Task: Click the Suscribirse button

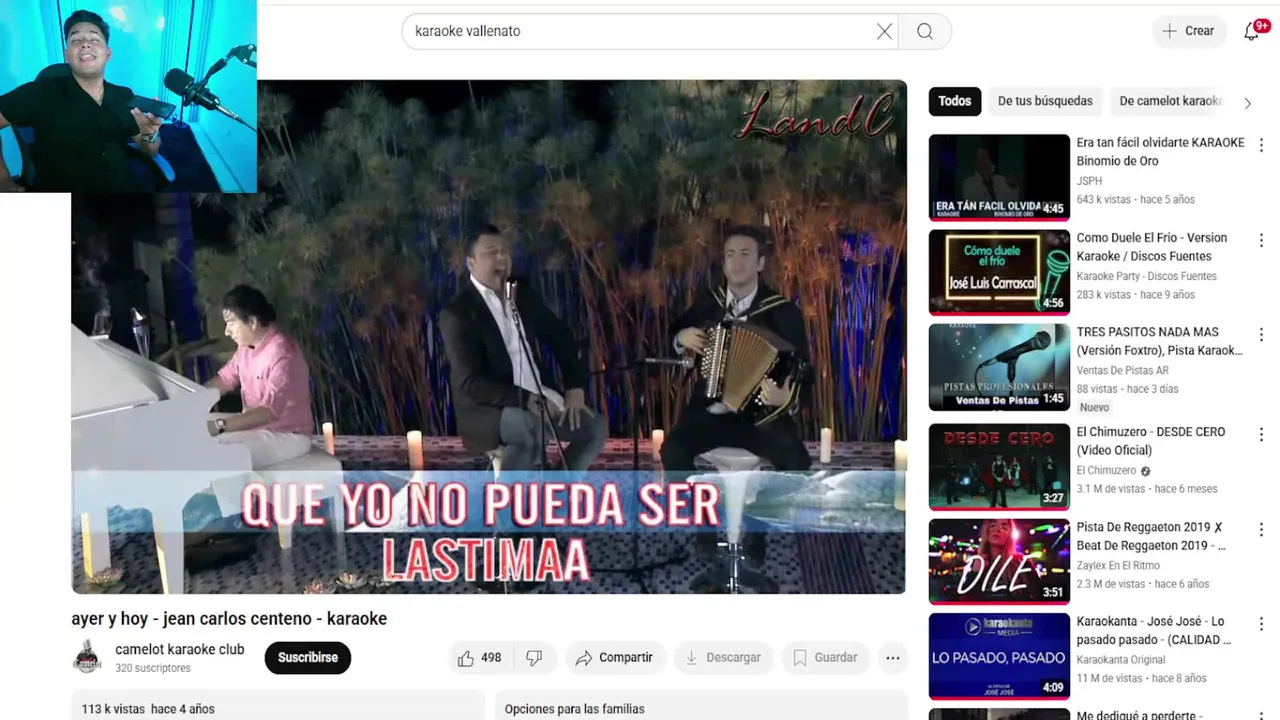Action: (x=307, y=658)
